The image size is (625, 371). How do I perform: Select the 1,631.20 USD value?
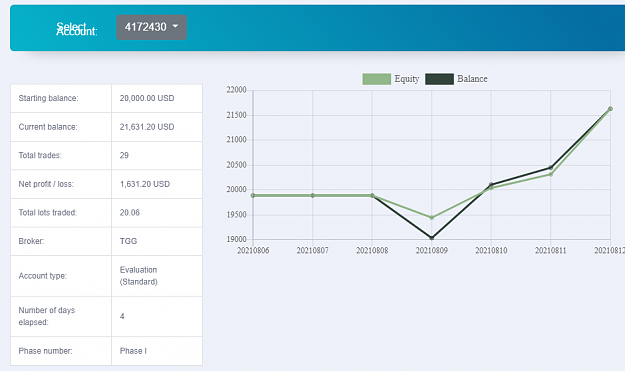coord(145,184)
